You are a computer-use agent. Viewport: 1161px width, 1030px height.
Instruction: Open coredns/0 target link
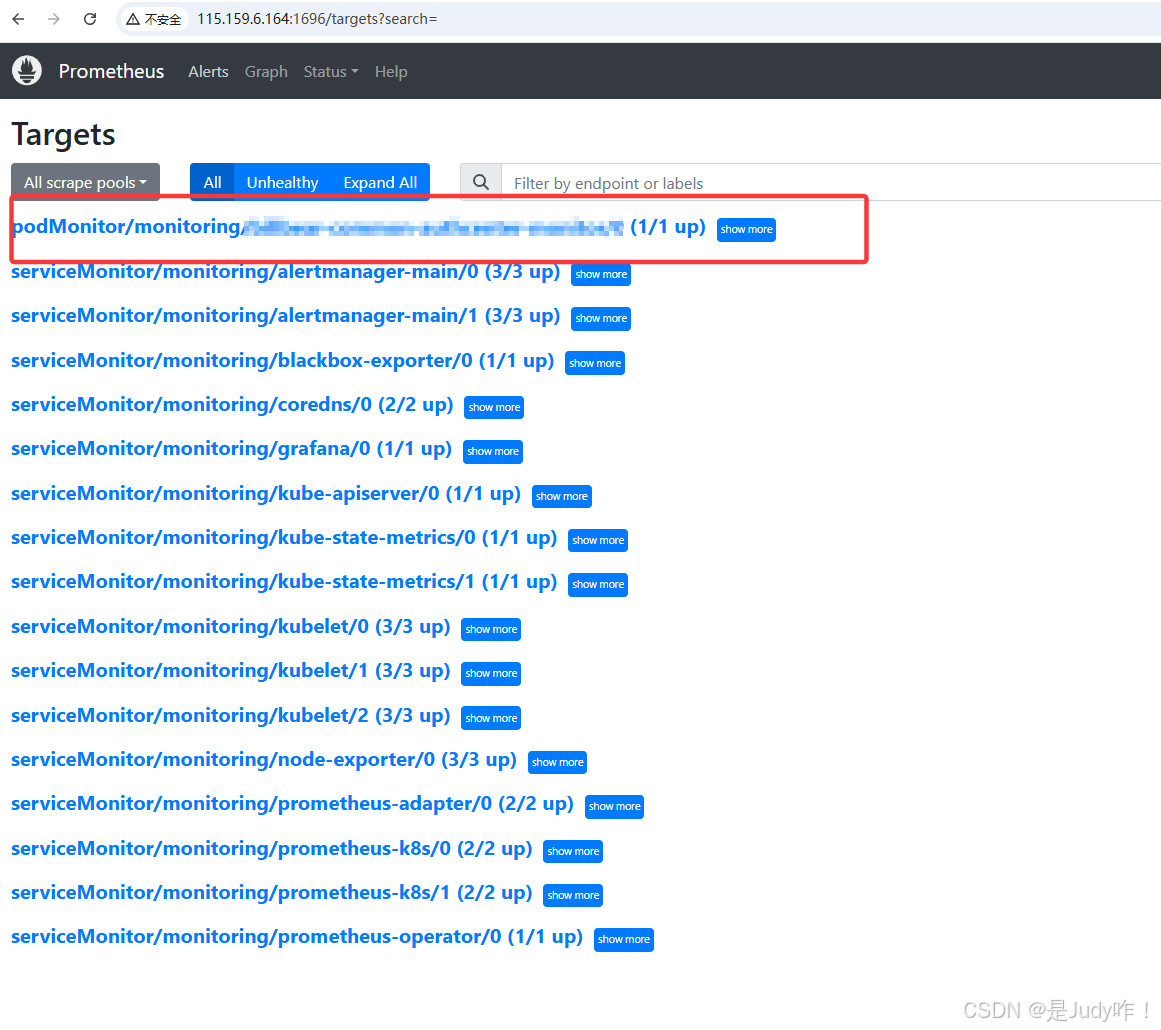click(232, 405)
